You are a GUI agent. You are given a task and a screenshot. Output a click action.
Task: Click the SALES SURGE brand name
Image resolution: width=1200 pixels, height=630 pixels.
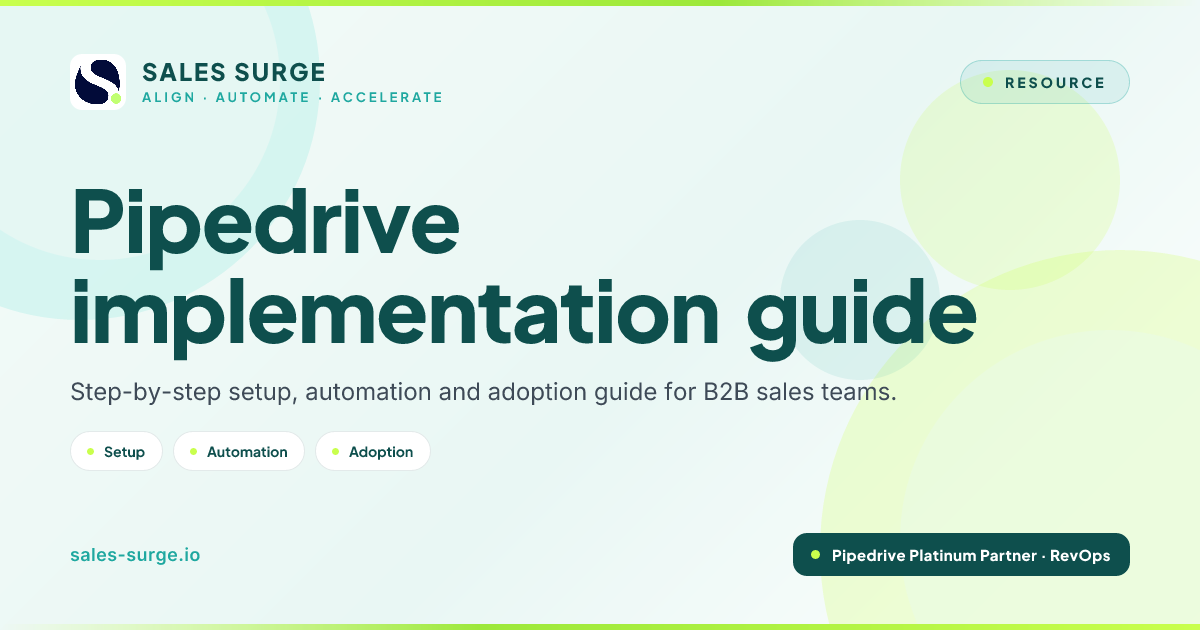(x=234, y=72)
